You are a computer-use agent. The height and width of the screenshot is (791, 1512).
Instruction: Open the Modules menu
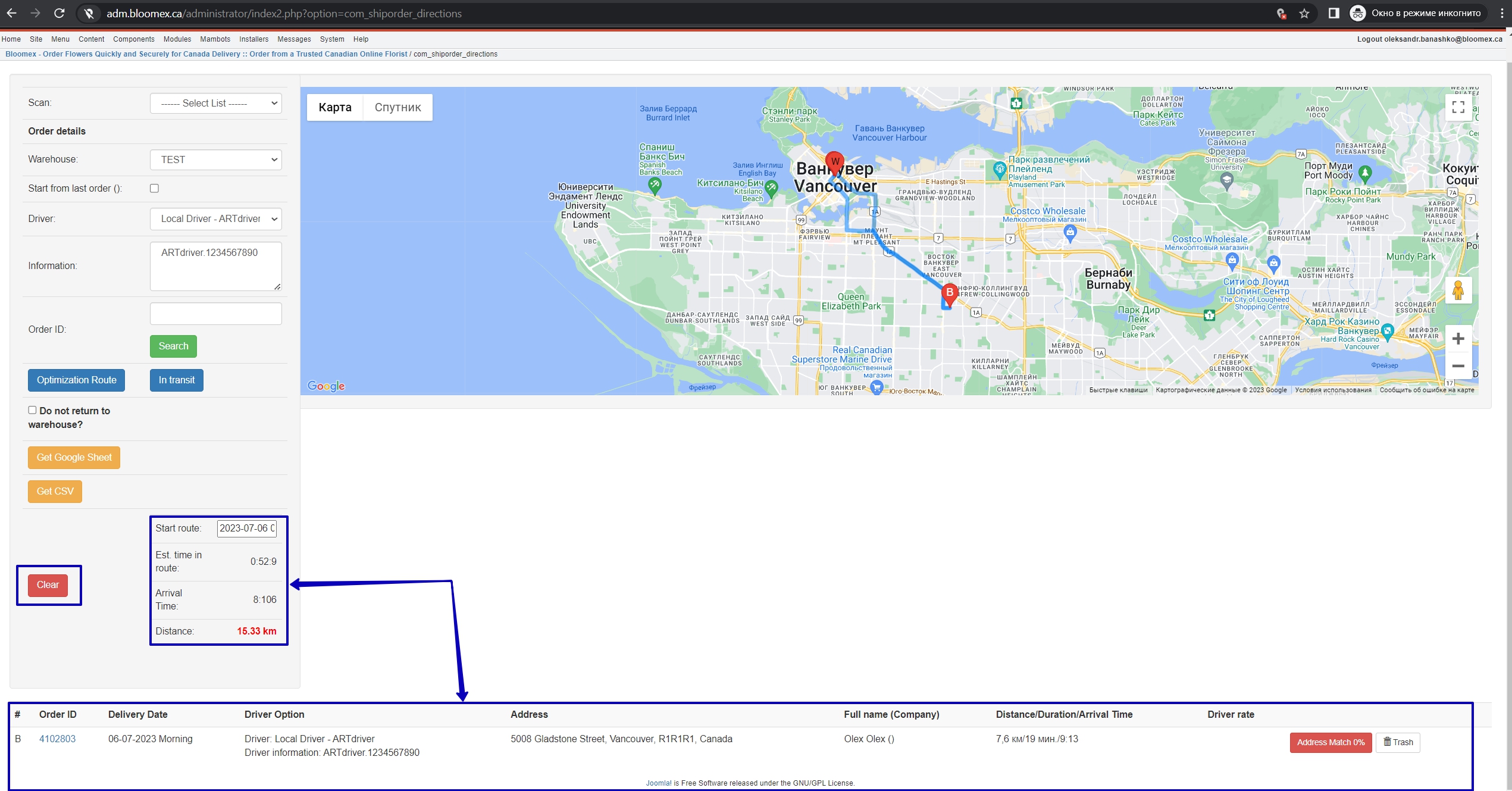pyautogui.click(x=177, y=39)
